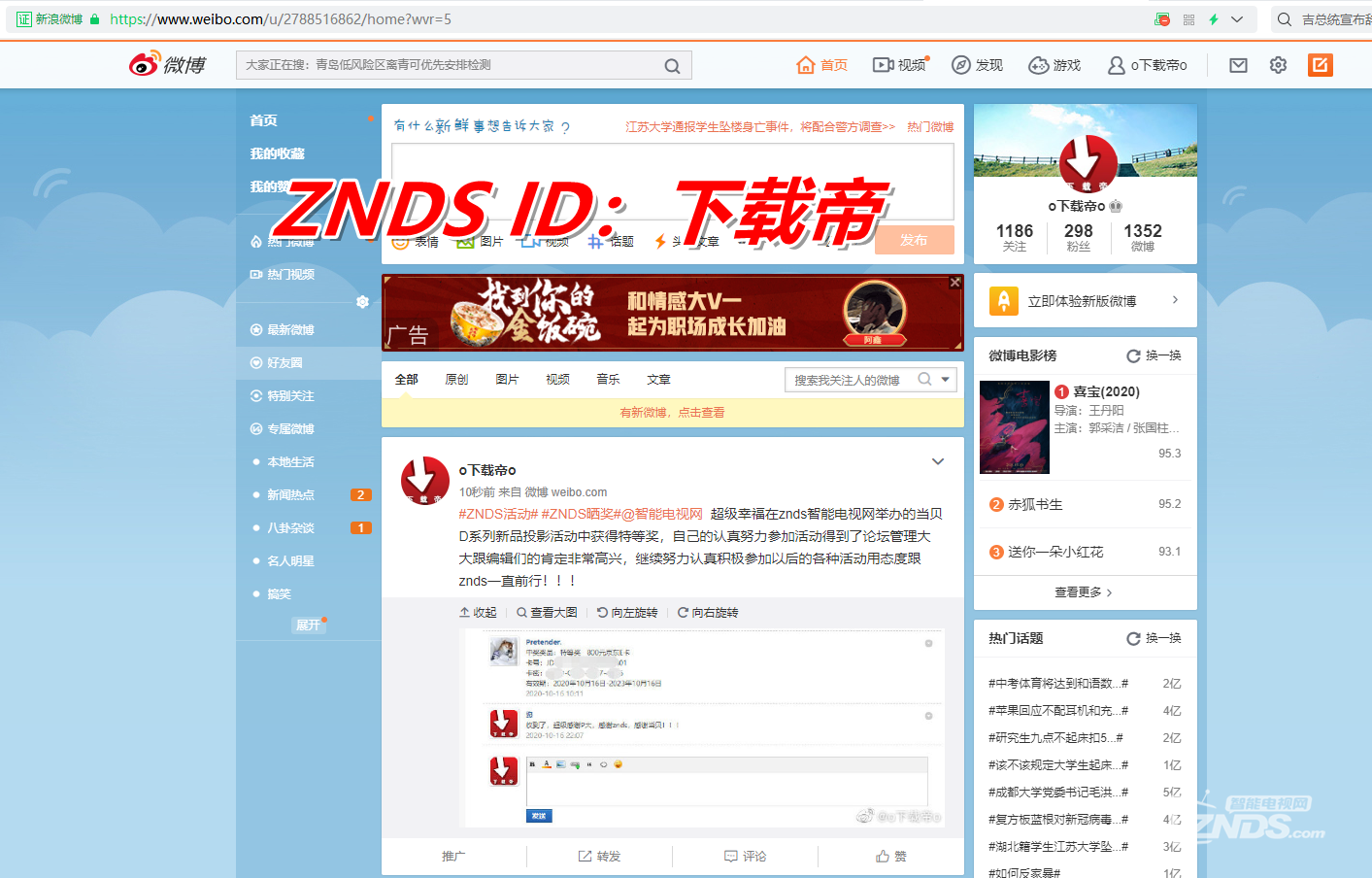Close the banner advertisement

955,282
